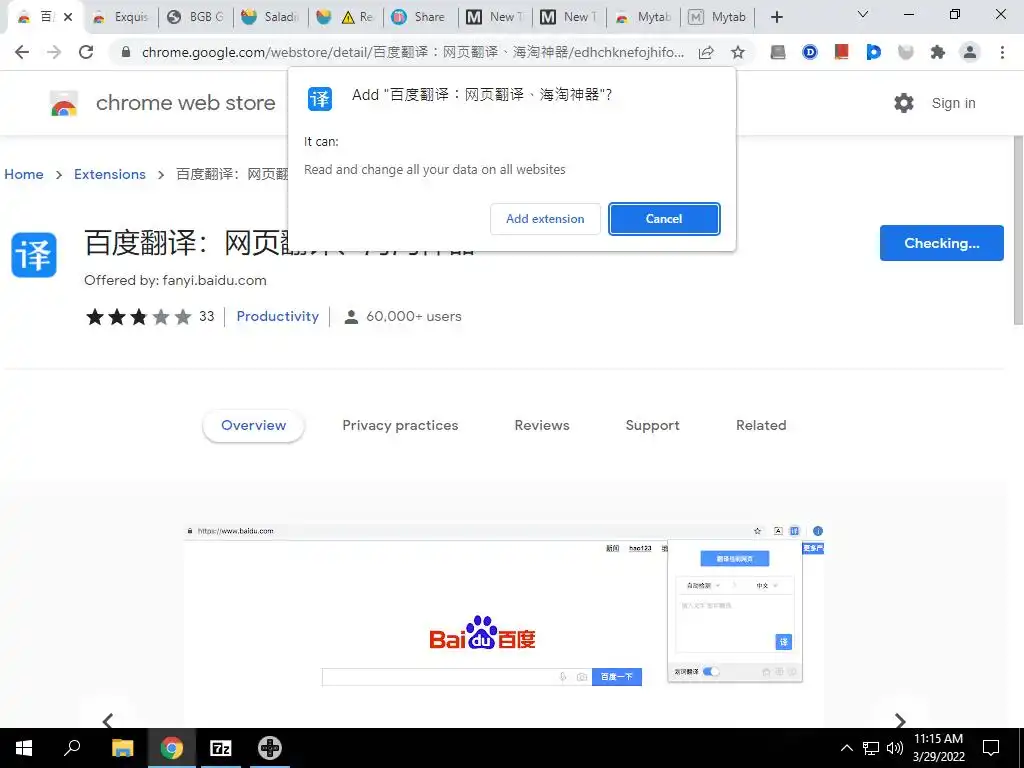This screenshot has height=768, width=1024.
Task: Open the Chrome profile avatar
Action: (969, 52)
